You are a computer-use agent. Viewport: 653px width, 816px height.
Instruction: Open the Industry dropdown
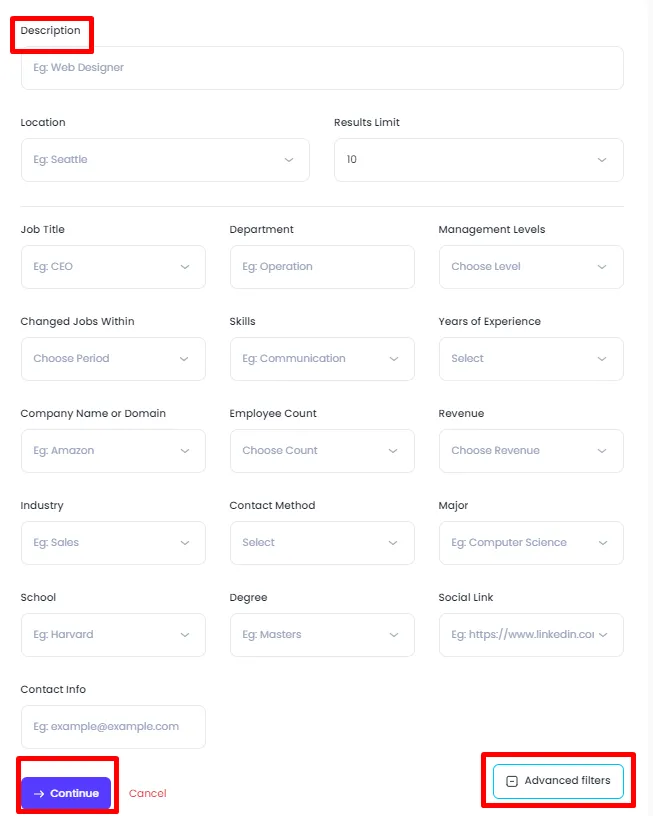tap(113, 543)
